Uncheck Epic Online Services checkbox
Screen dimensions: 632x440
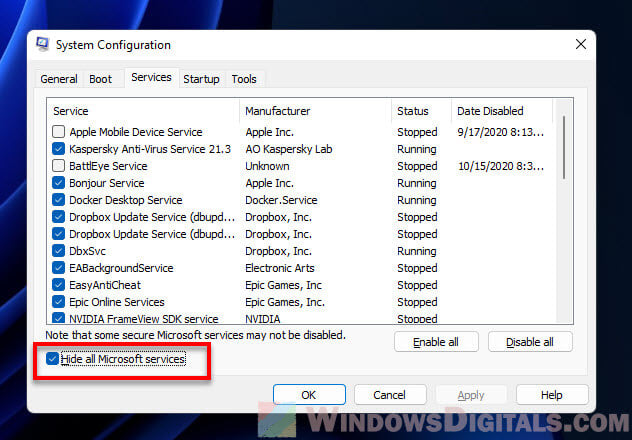(58, 302)
